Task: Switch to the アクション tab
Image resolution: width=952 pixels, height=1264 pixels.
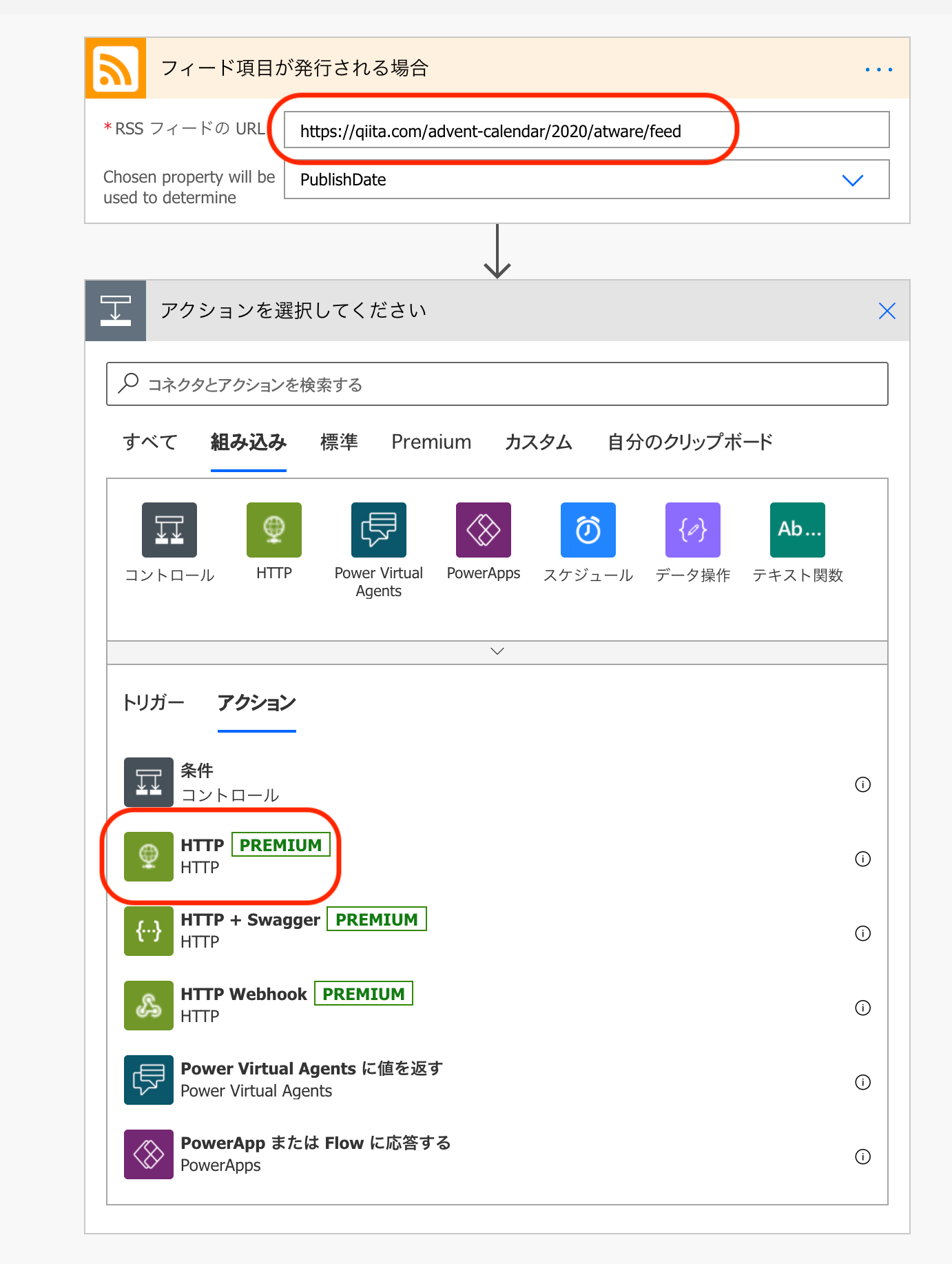Action: pyautogui.click(x=256, y=702)
